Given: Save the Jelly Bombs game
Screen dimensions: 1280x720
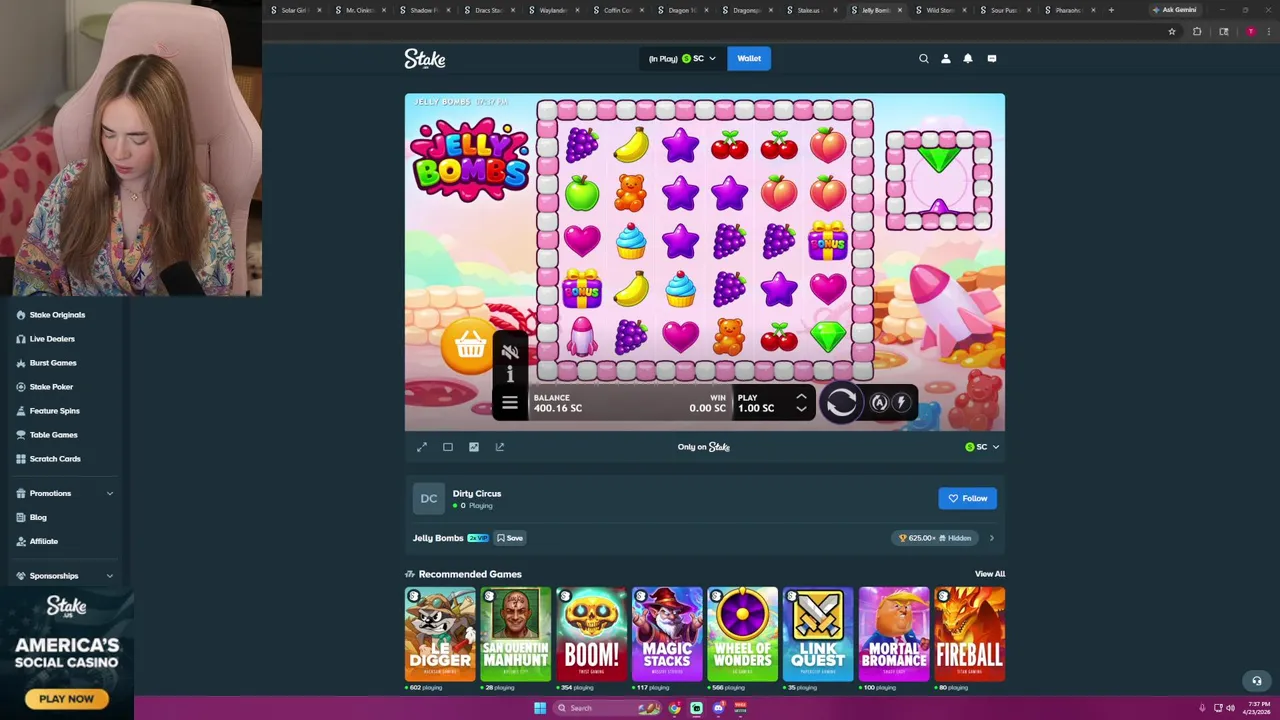Looking at the screenshot, I should pos(510,538).
